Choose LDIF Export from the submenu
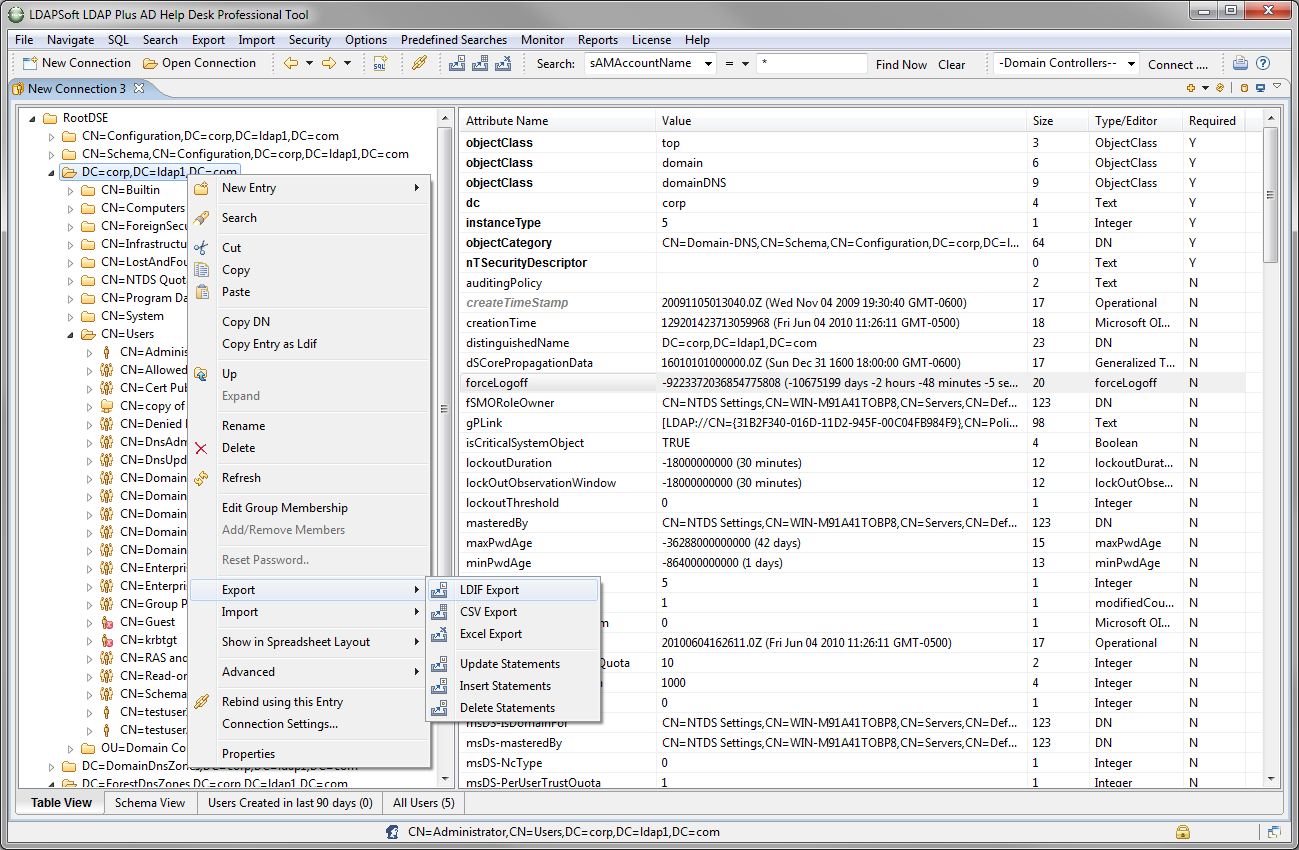This screenshot has height=850, width=1299. click(489, 590)
